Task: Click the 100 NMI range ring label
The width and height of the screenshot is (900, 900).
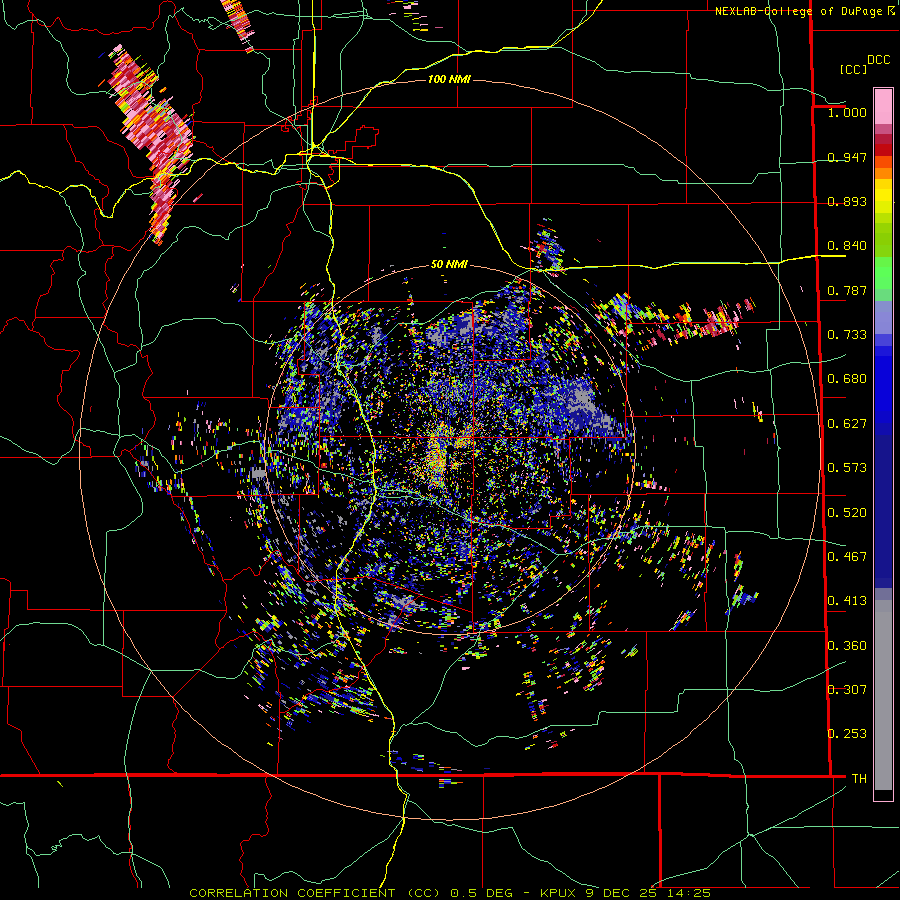Action: tap(449, 79)
